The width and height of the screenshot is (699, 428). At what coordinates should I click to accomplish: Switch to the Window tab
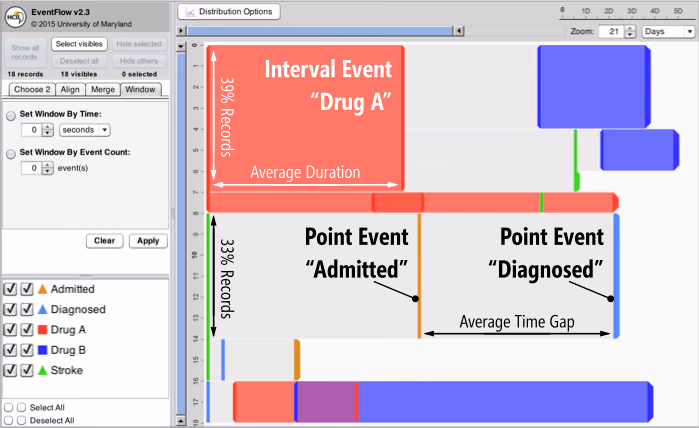coord(140,90)
